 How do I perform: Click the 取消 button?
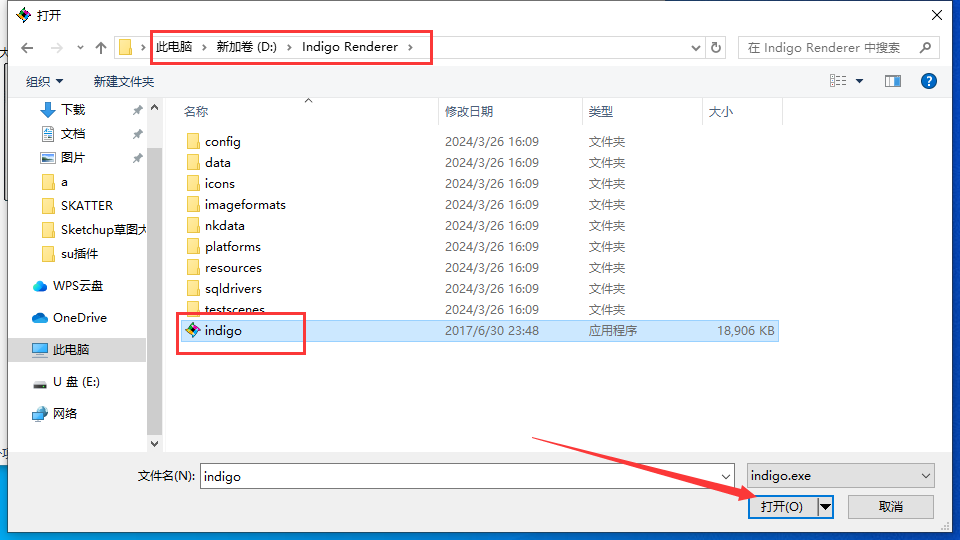pos(891,507)
